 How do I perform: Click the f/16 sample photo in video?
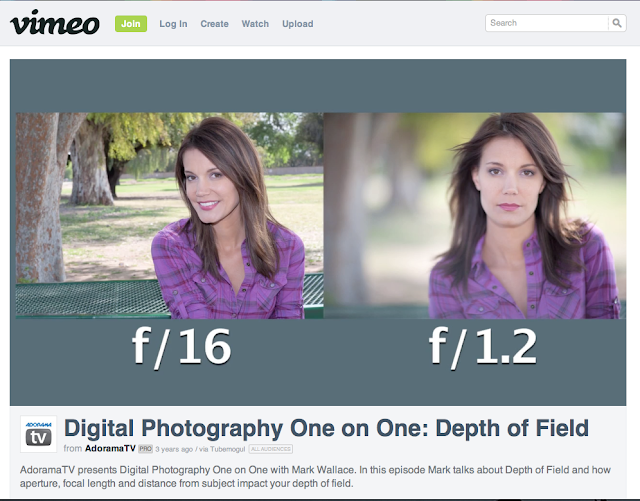coord(169,216)
